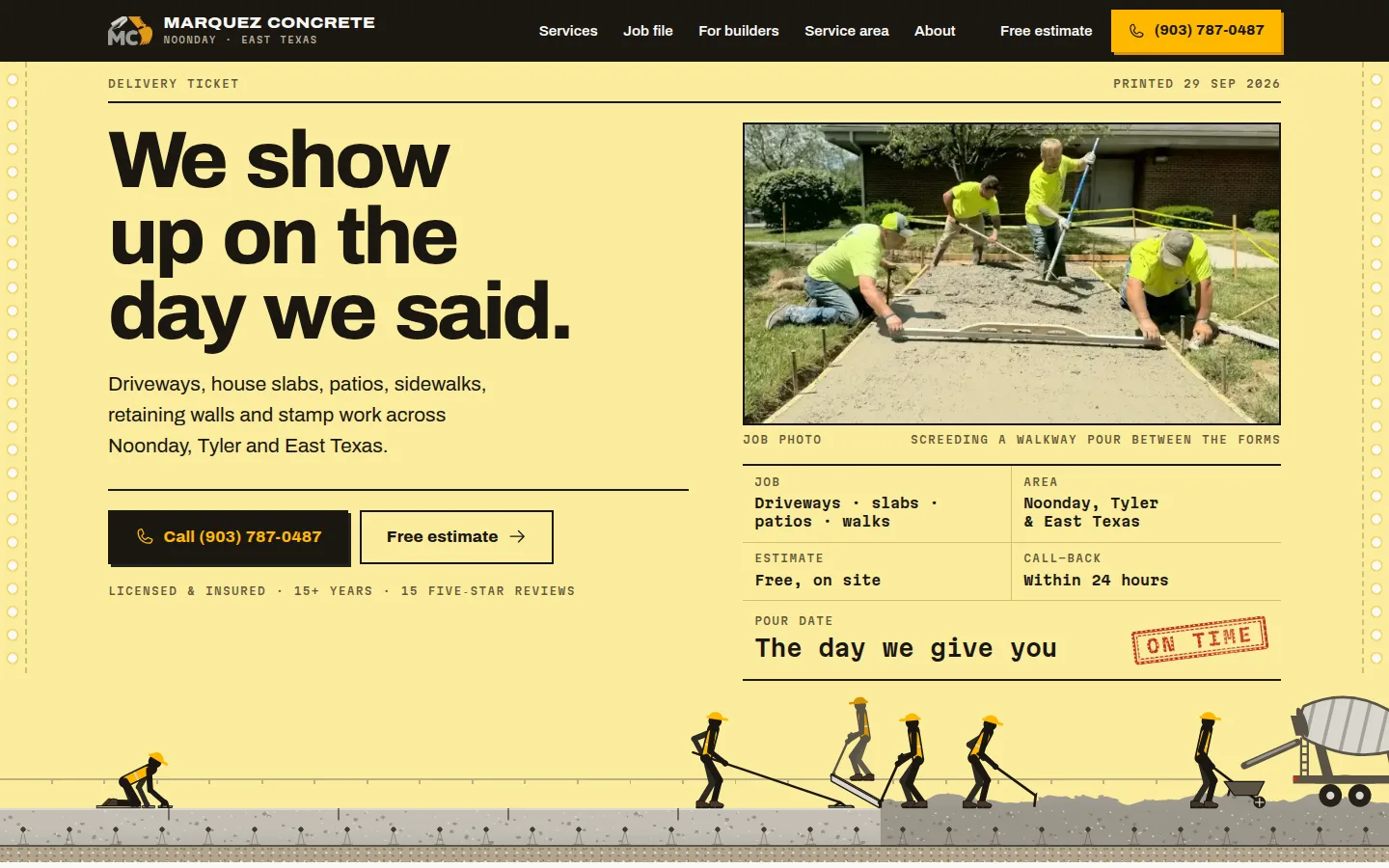Image resolution: width=1389 pixels, height=868 pixels.
Task: Open the About page link
Action: tap(935, 31)
